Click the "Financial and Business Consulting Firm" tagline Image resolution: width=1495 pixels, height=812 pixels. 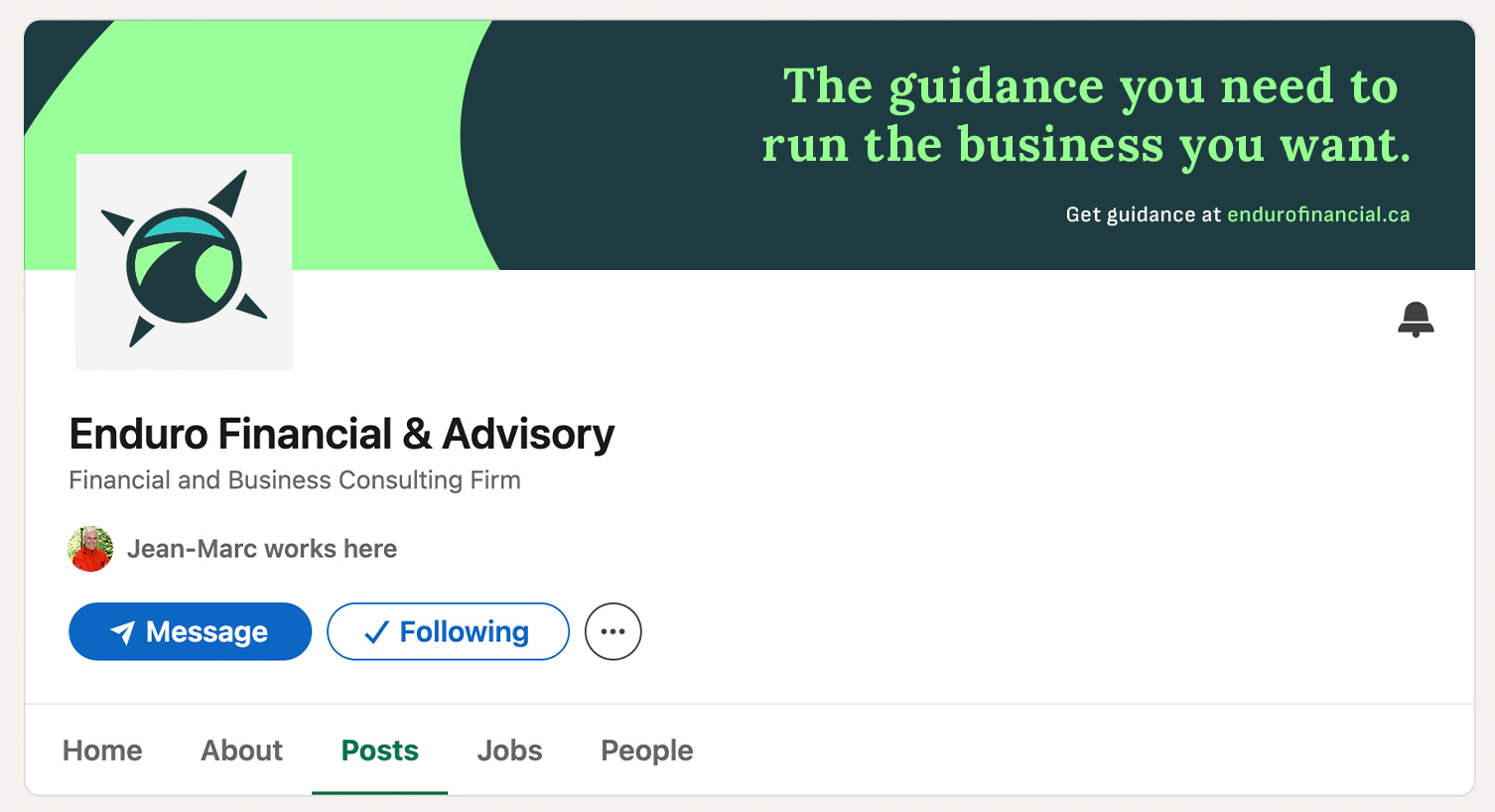click(295, 480)
